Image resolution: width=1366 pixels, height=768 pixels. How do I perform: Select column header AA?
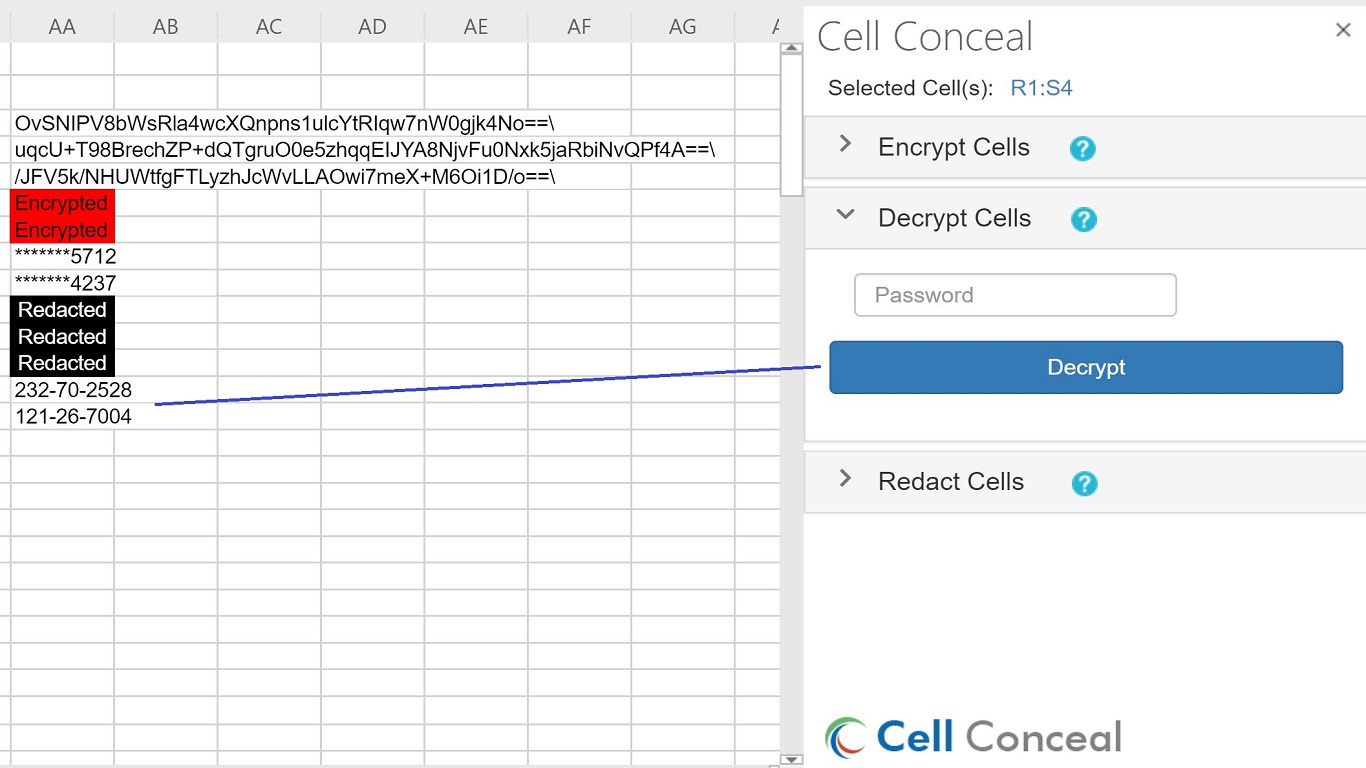[x=62, y=27]
